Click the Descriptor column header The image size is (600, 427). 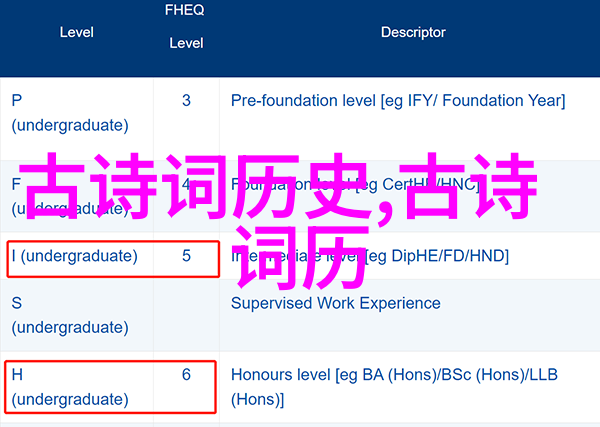413,33
